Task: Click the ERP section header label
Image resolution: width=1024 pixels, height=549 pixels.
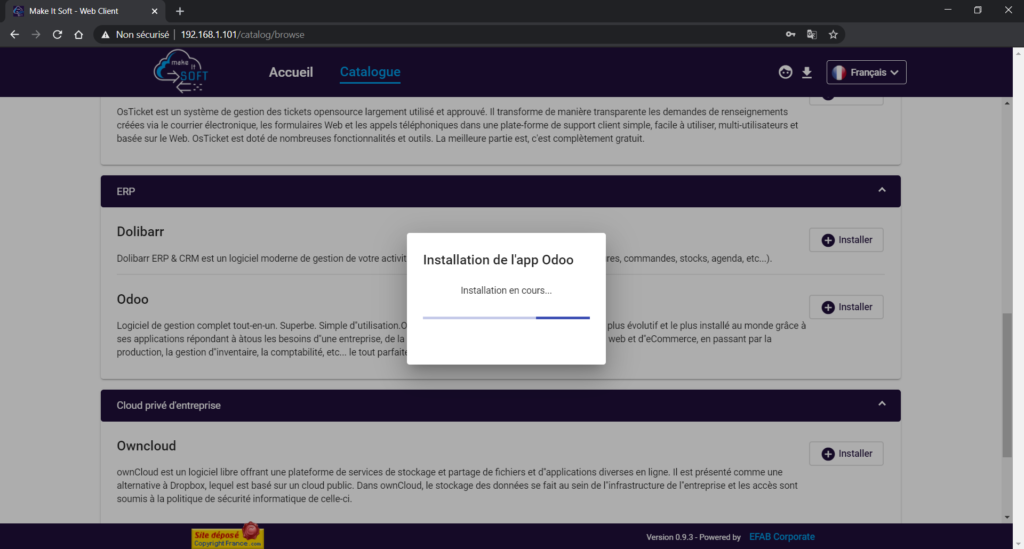Action: [x=125, y=191]
